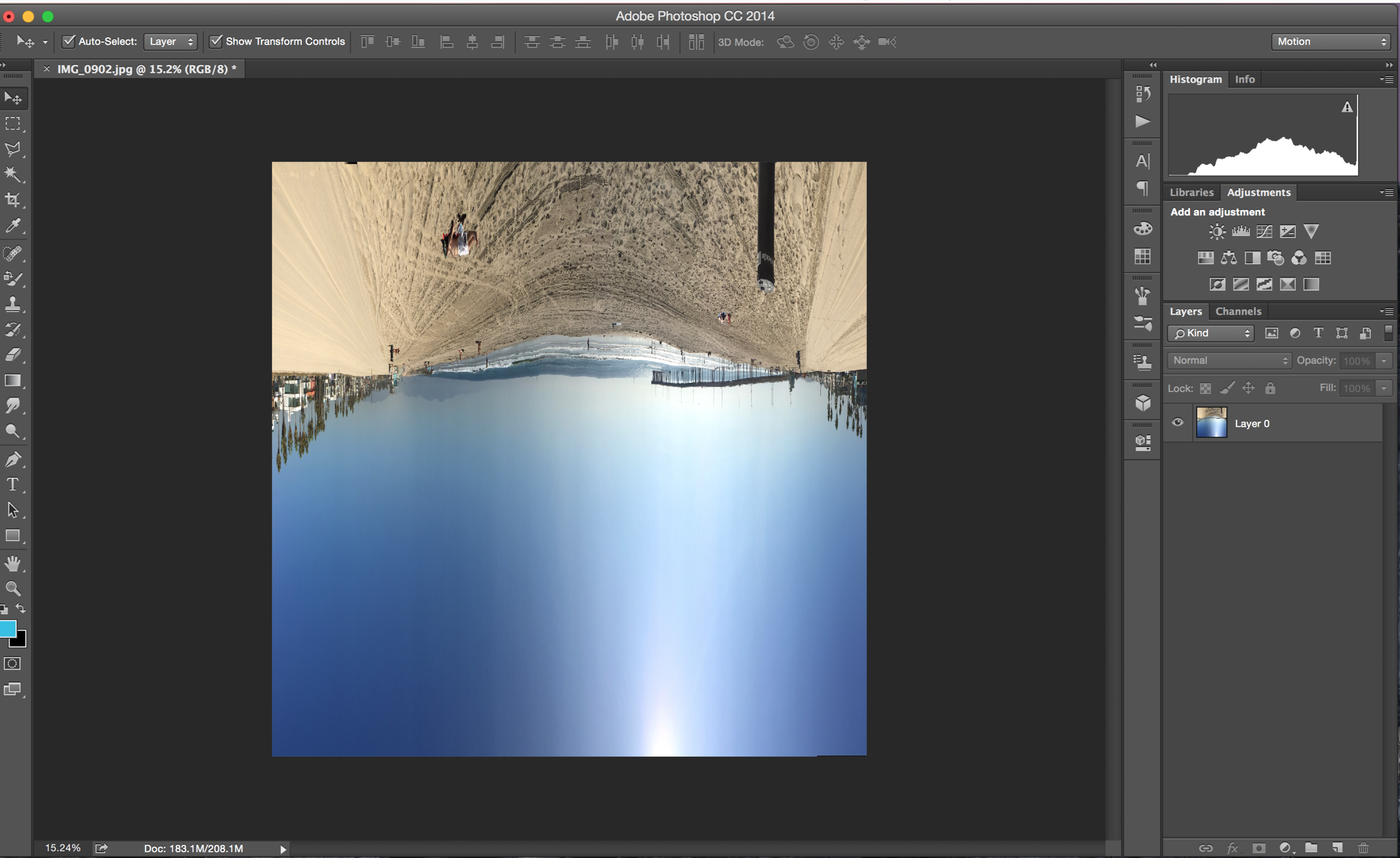Open the Normal blend mode dropdown
The image size is (1400, 858).
click(1230, 360)
